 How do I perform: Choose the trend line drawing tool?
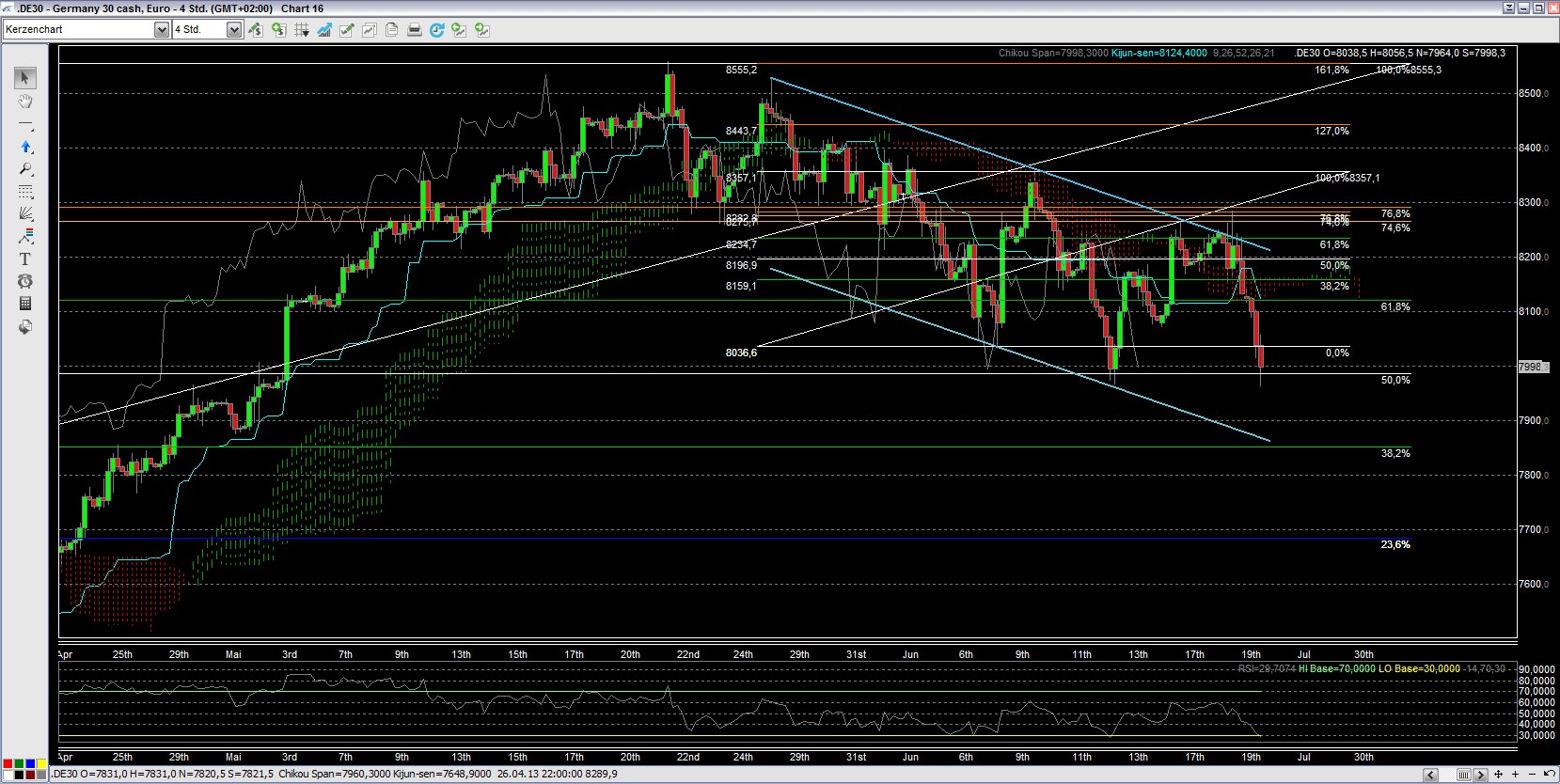pos(25,124)
